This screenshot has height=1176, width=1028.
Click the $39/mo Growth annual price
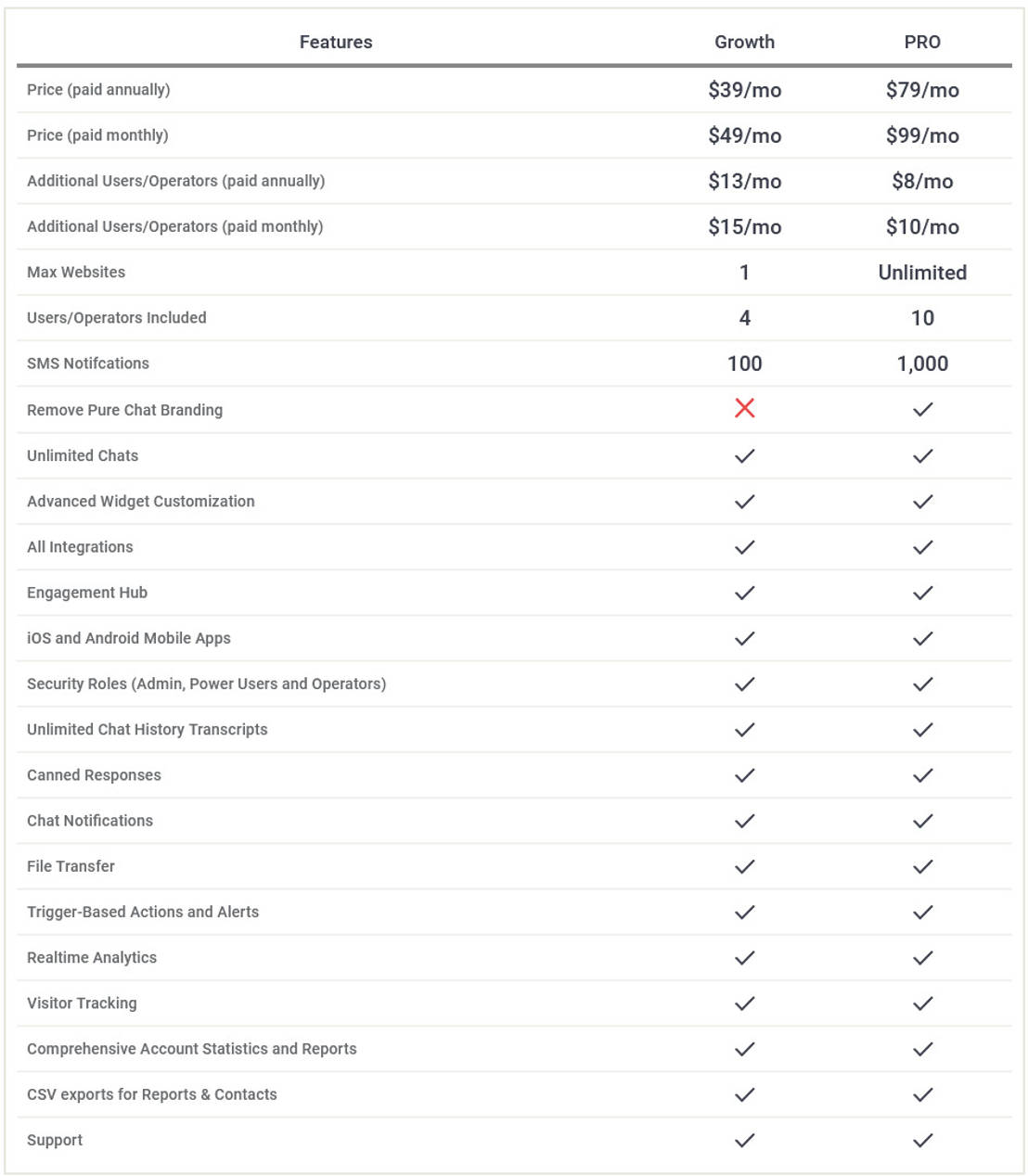[x=744, y=90]
